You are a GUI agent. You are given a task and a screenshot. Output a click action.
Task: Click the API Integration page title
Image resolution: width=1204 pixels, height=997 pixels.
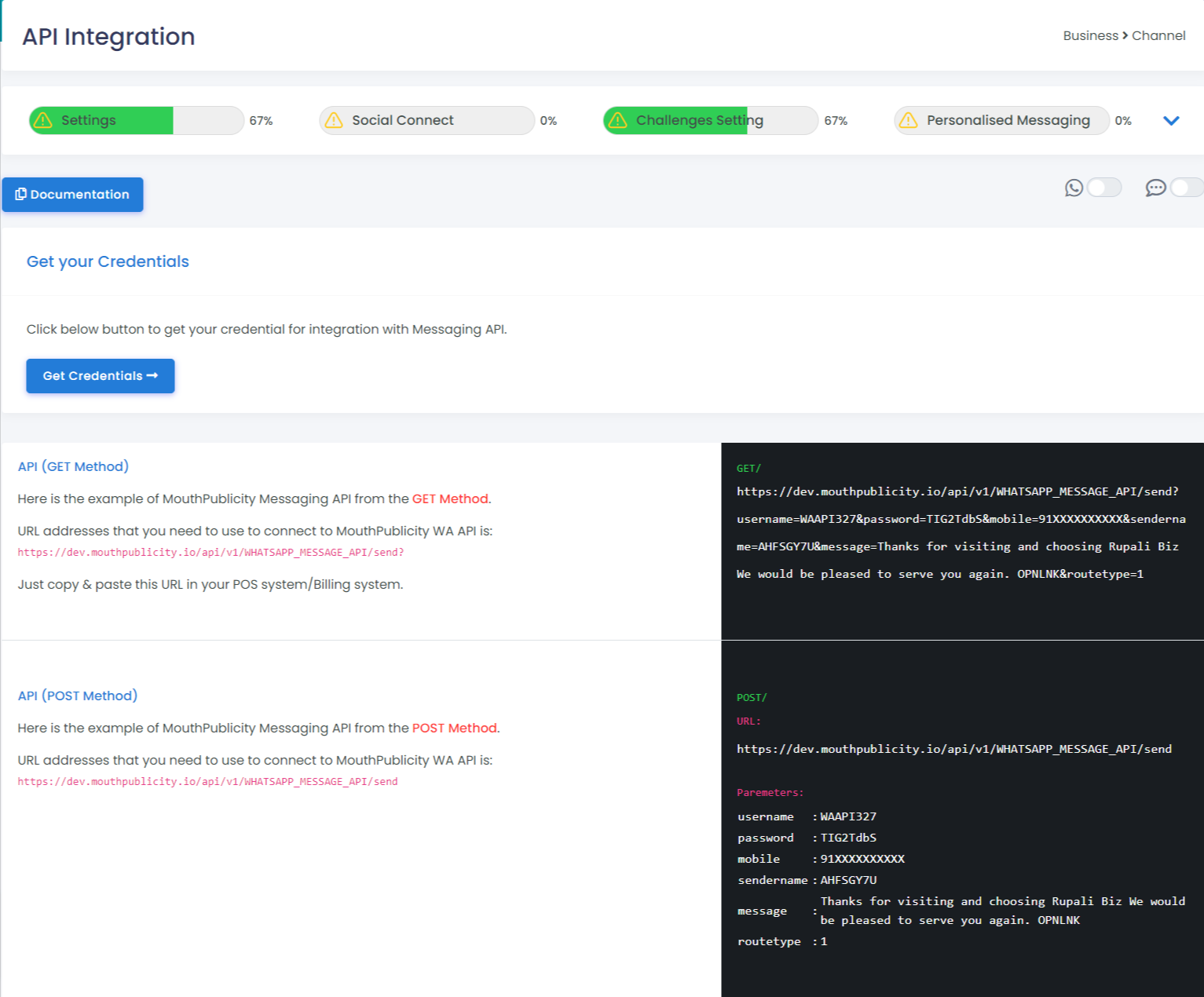pyautogui.click(x=108, y=37)
